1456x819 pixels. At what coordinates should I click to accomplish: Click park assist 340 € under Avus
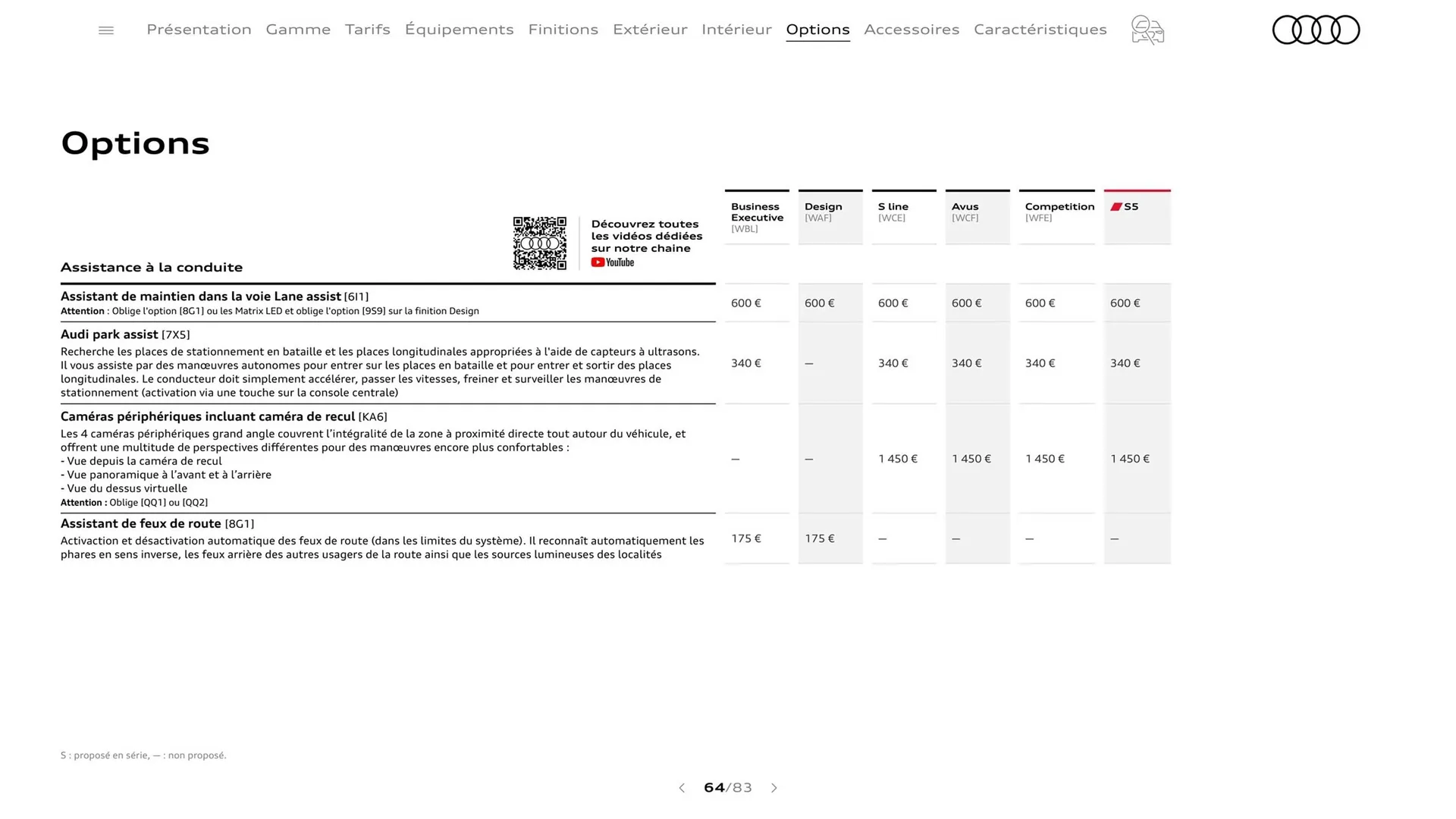pos(967,363)
